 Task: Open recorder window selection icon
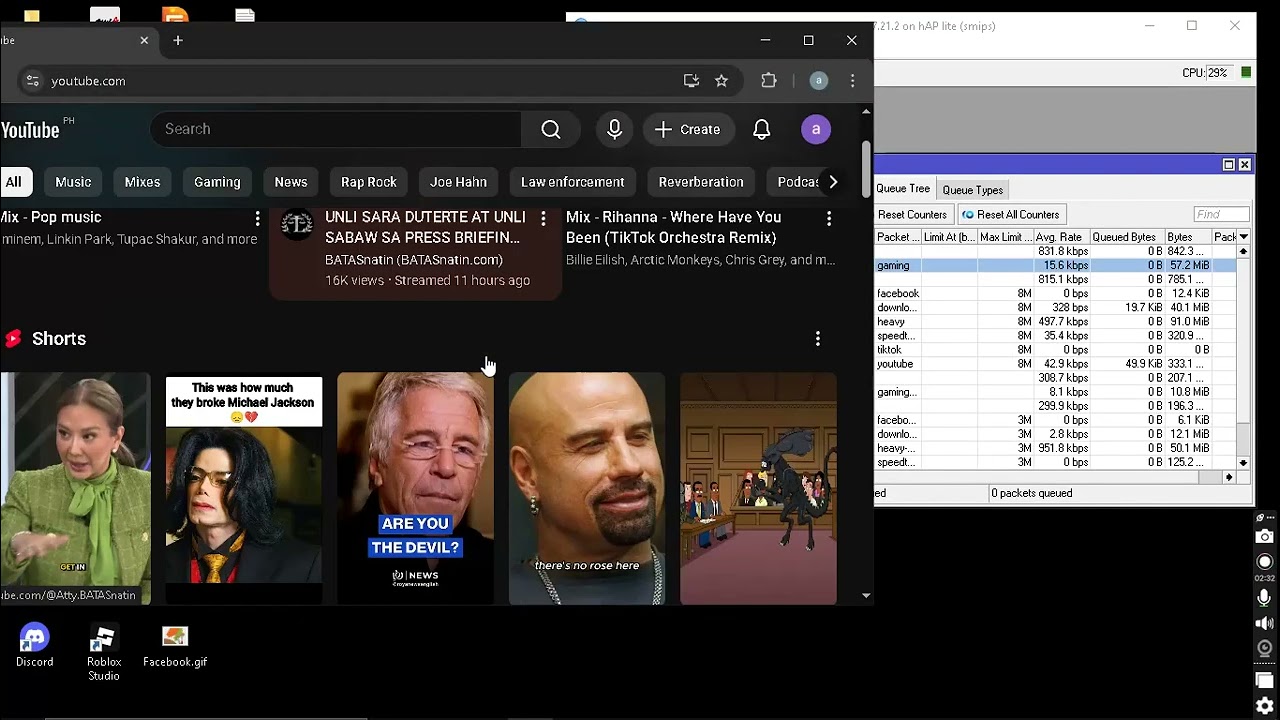1265,681
